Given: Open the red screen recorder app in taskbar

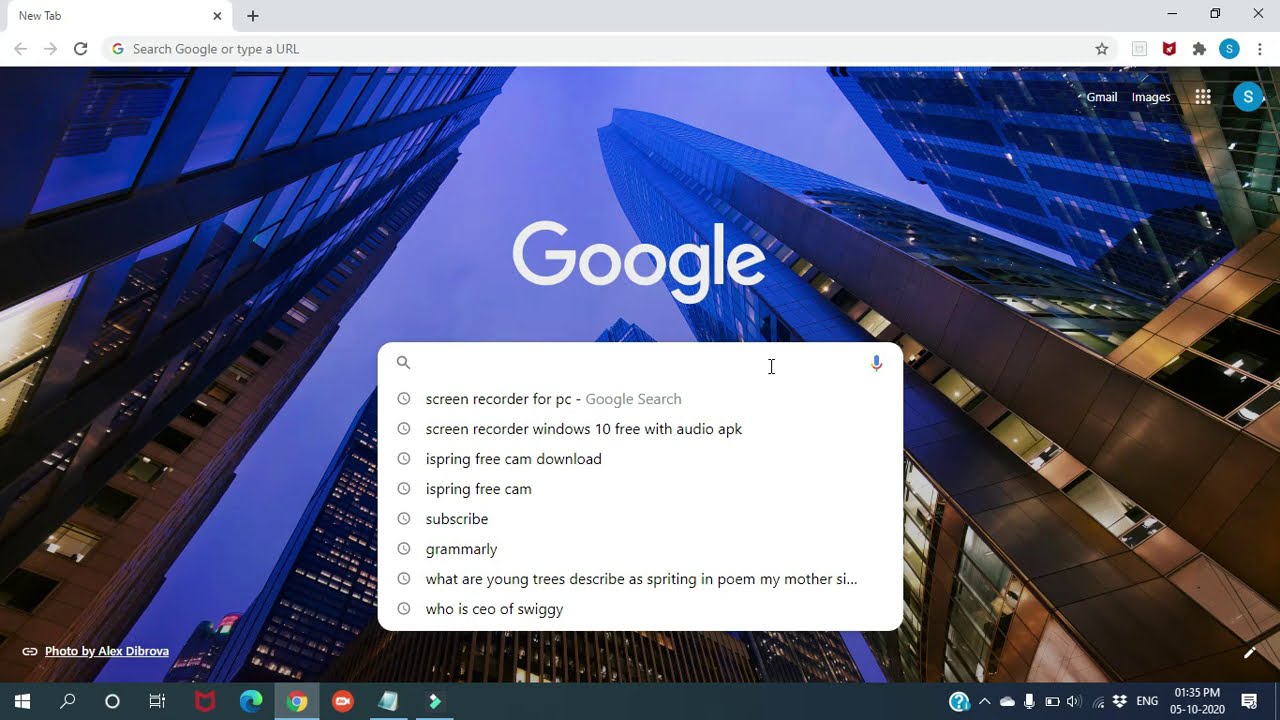Looking at the screenshot, I should tap(342, 701).
